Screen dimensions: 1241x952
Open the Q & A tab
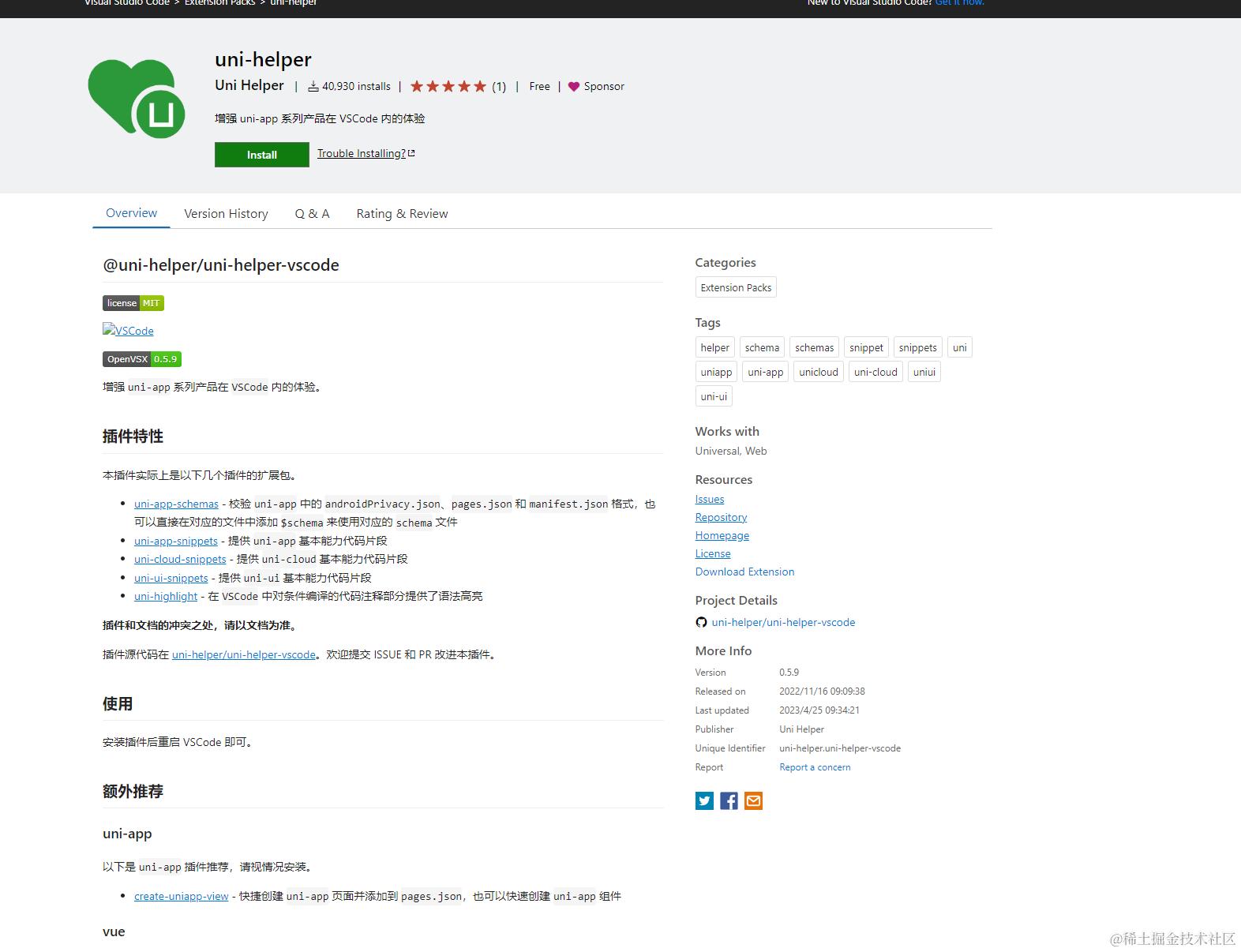pos(312,214)
